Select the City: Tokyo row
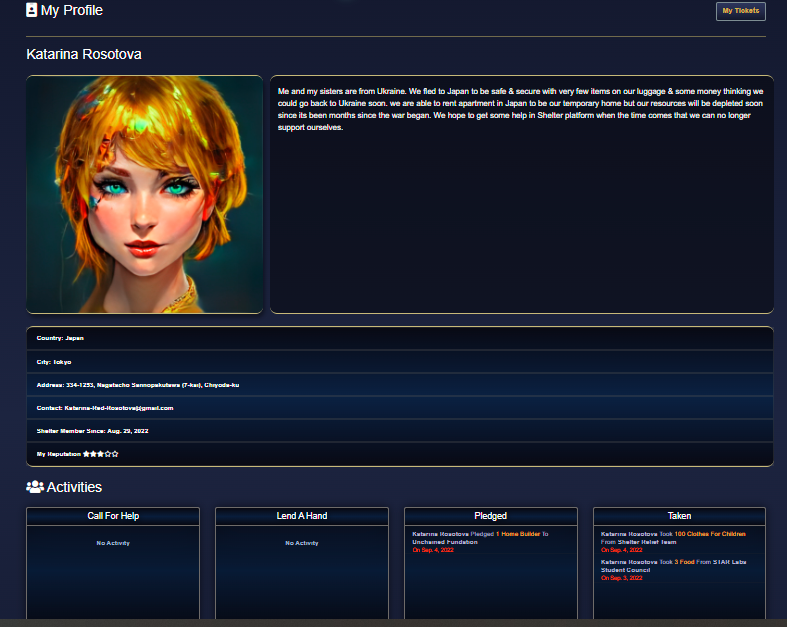Screen dimensions: 788x628 (x=400, y=362)
